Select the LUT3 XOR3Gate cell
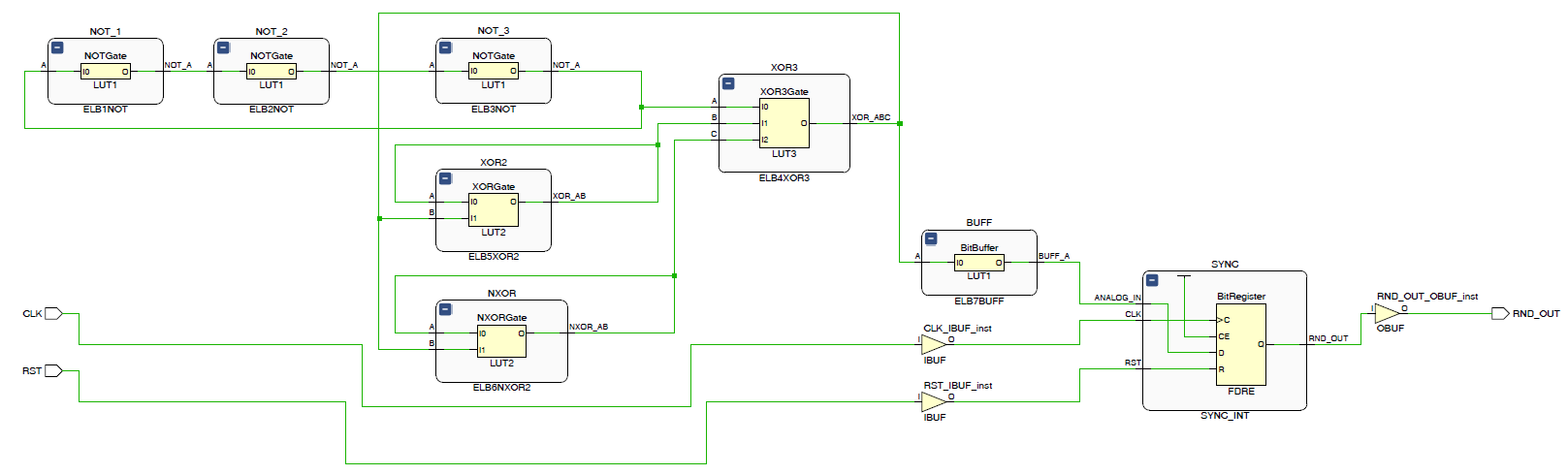Image resolution: width=1568 pixels, height=475 pixels. tap(784, 123)
